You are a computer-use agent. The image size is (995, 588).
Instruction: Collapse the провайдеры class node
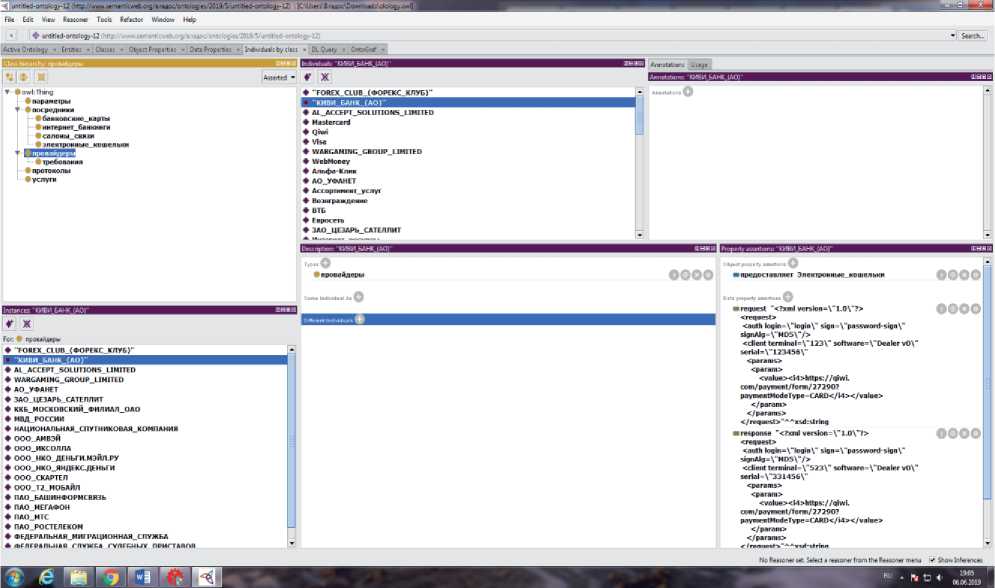[18, 153]
